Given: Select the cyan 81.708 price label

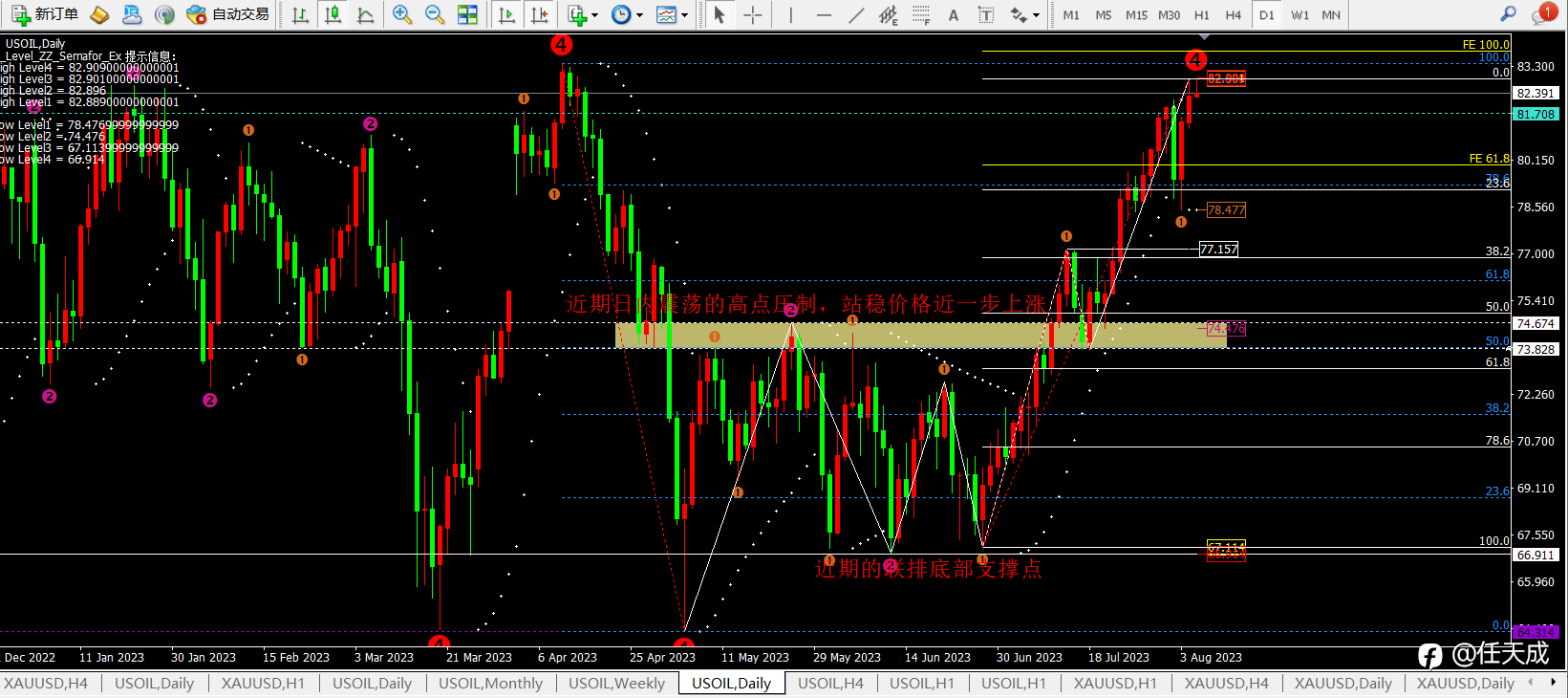Looking at the screenshot, I should tap(1536, 114).
